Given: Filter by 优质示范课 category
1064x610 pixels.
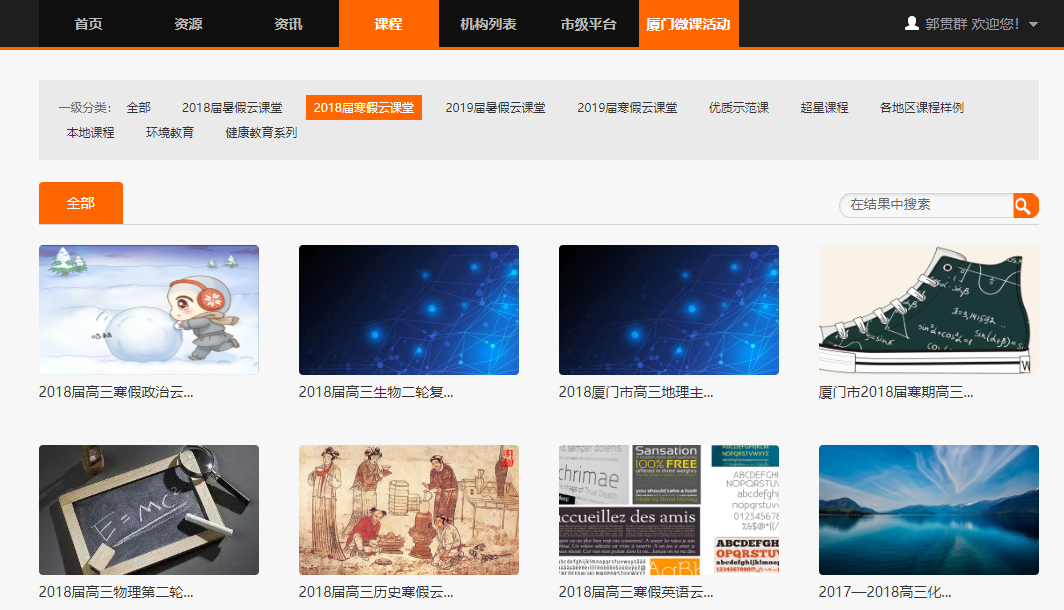Looking at the screenshot, I should [738, 107].
